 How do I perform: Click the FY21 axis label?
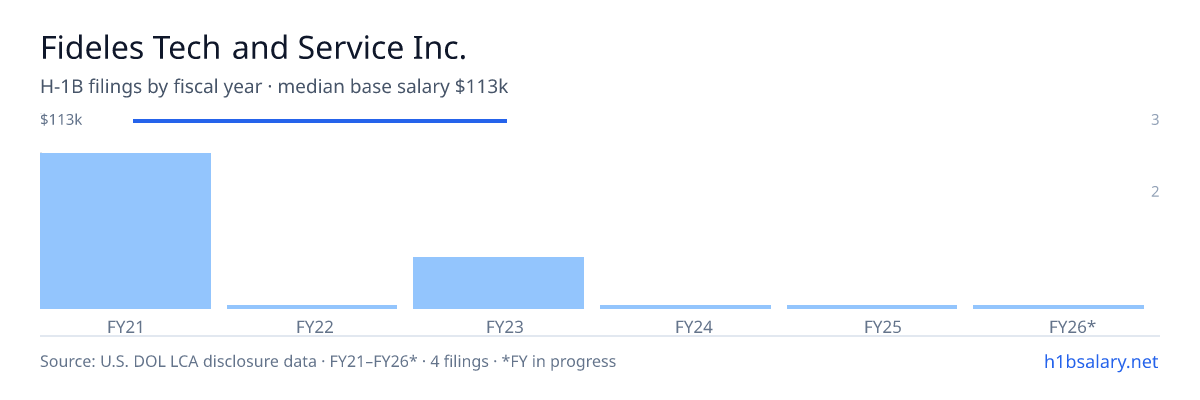coord(125,327)
